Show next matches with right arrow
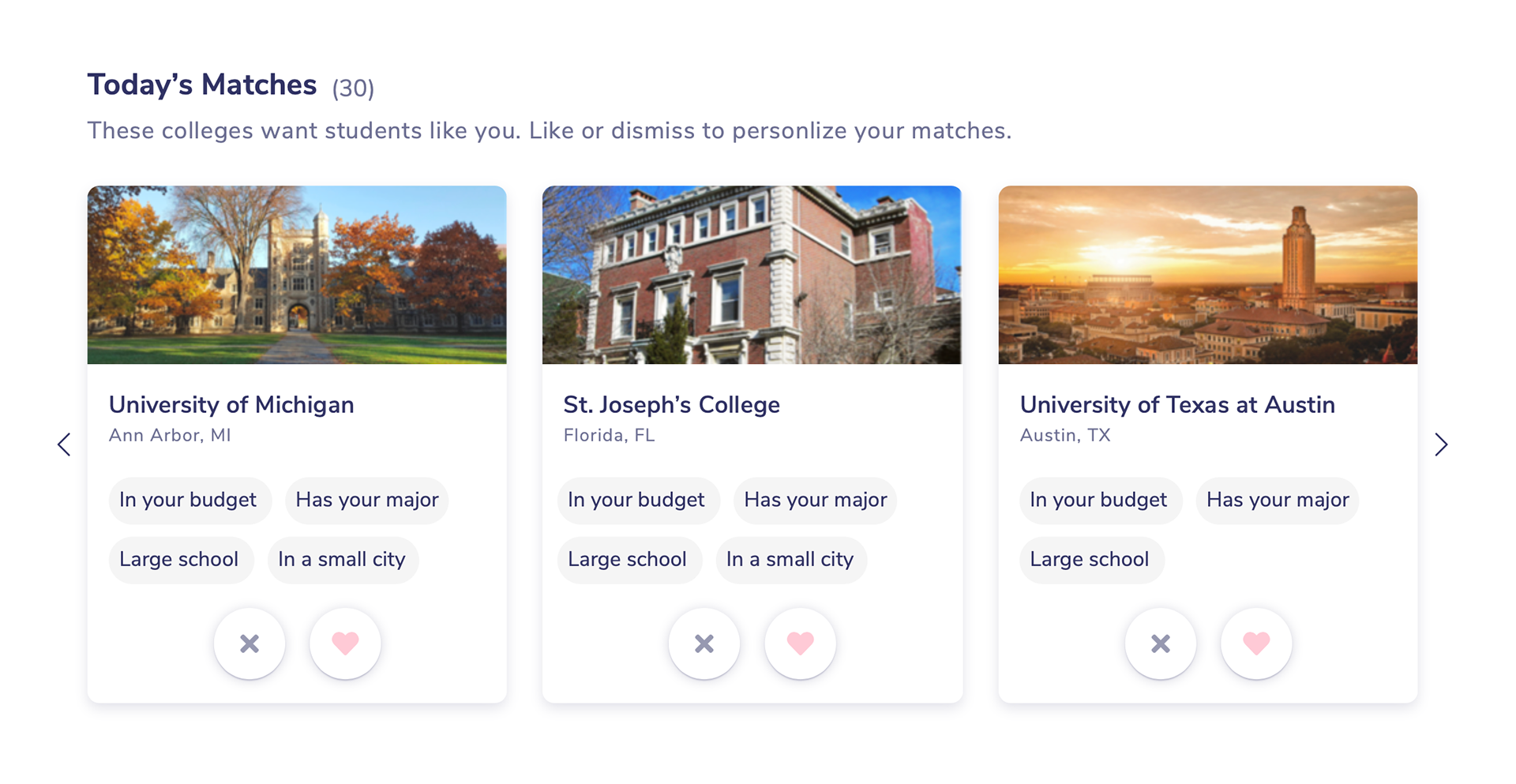Viewport: 1516px width, 784px height. click(x=1441, y=445)
